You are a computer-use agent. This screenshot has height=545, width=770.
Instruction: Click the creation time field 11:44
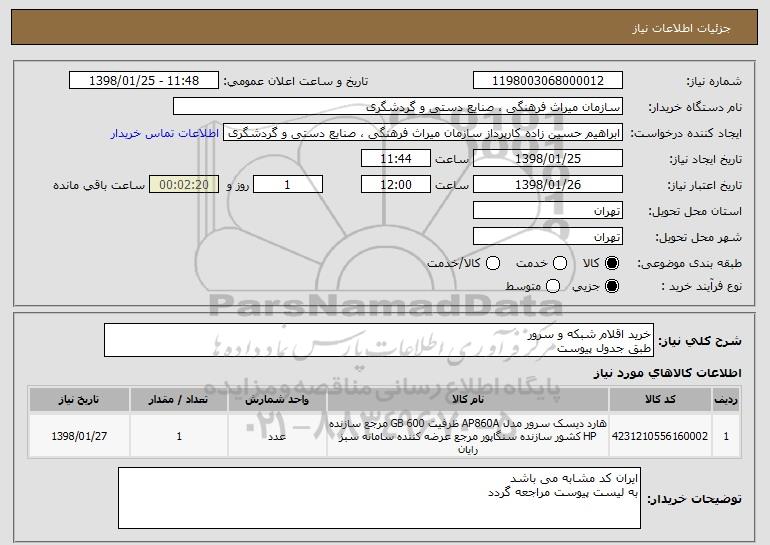(396, 159)
